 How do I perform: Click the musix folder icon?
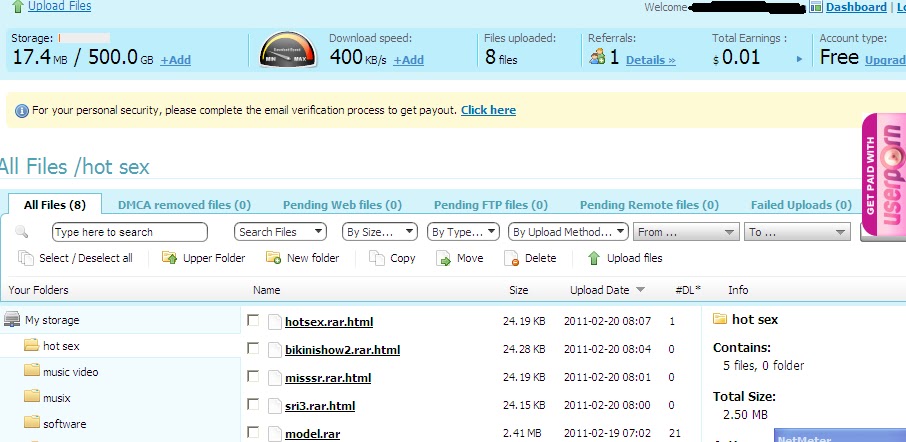(x=31, y=396)
